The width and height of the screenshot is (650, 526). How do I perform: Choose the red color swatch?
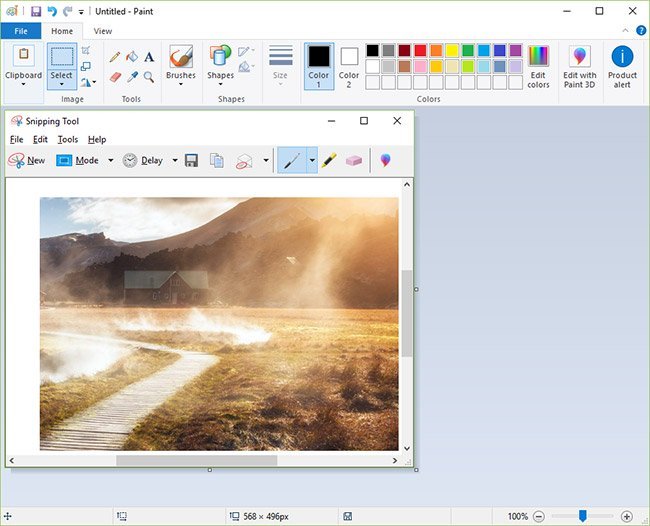(420, 50)
